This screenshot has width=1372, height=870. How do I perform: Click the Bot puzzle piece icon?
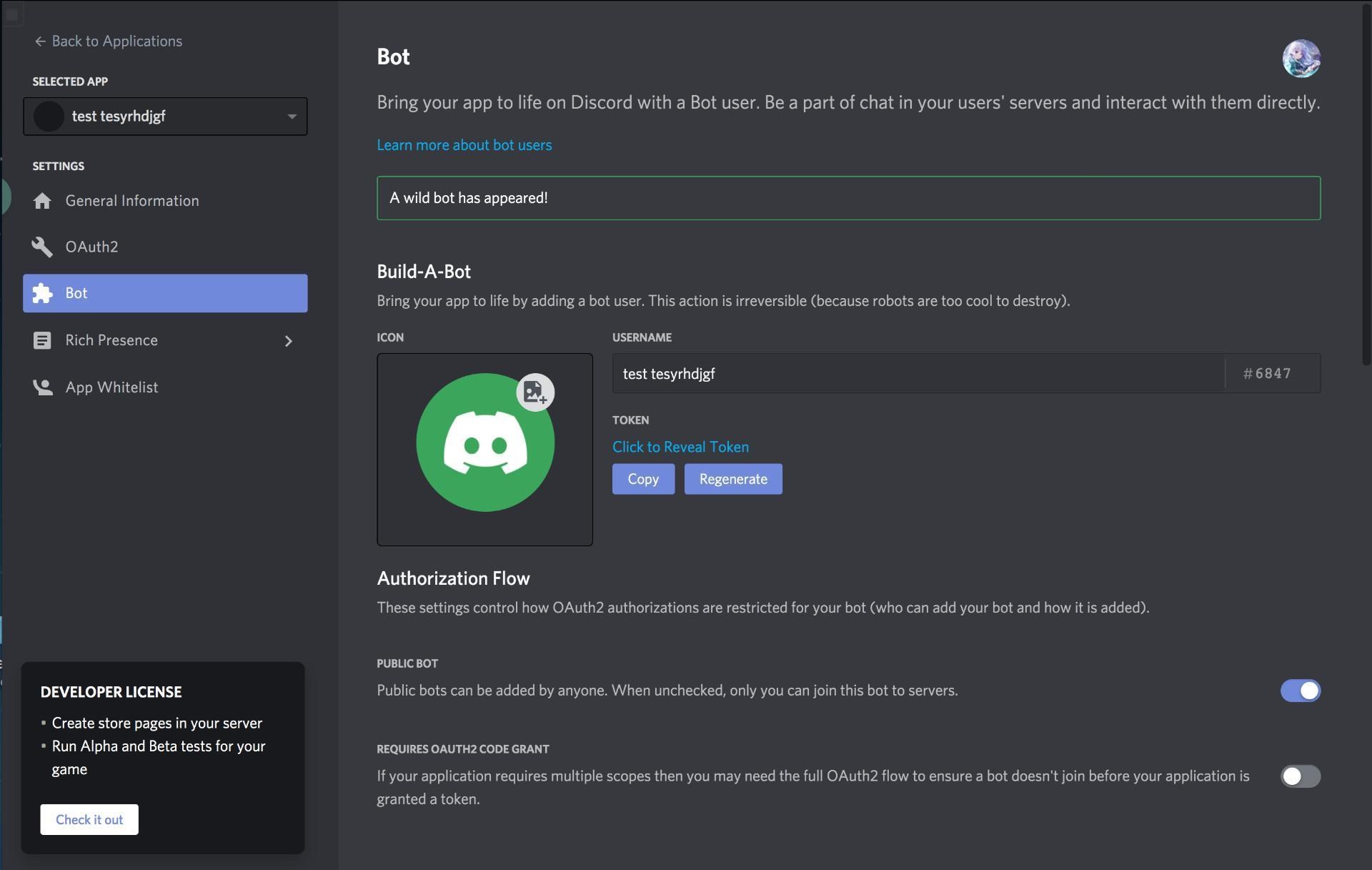coord(43,293)
